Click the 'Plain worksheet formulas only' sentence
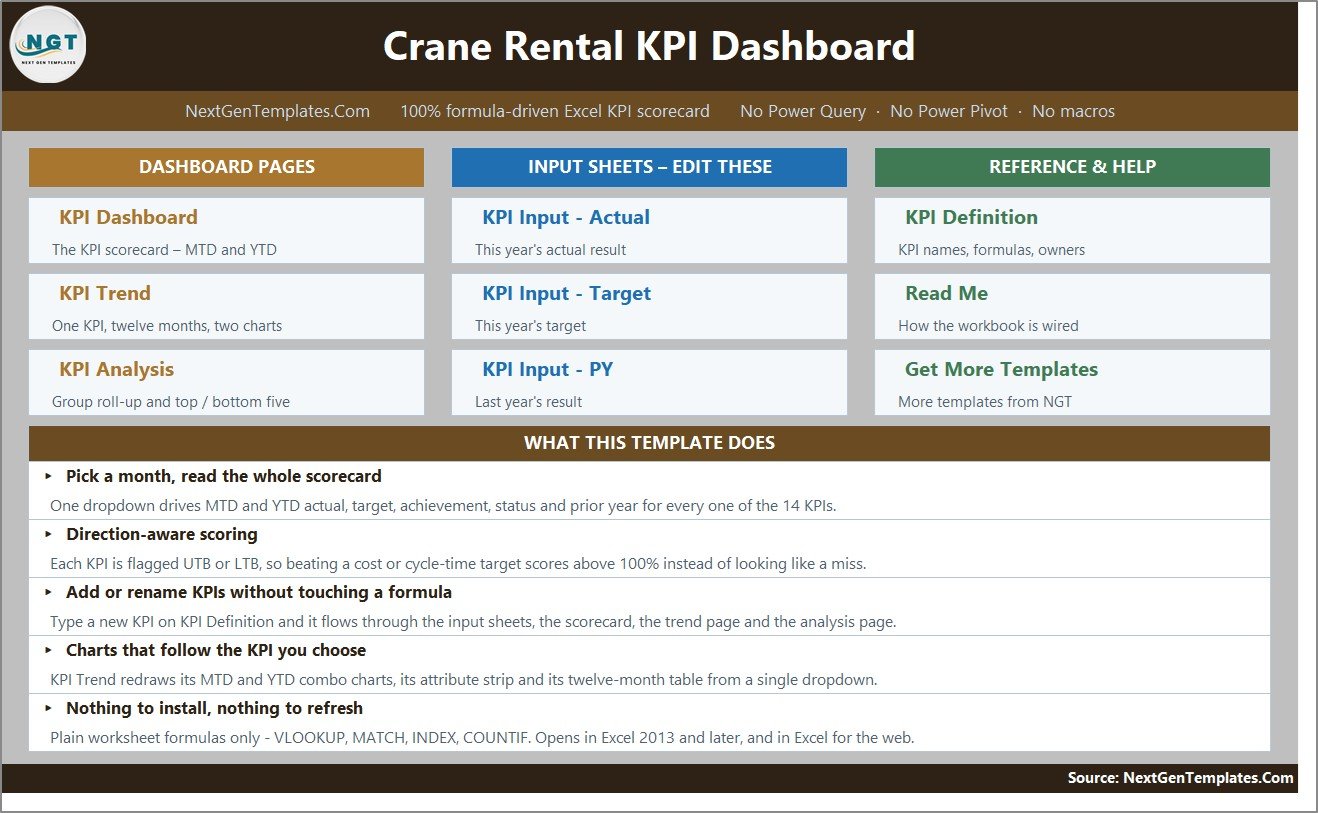The width and height of the screenshot is (1318, 813). (x=482, y=738)
